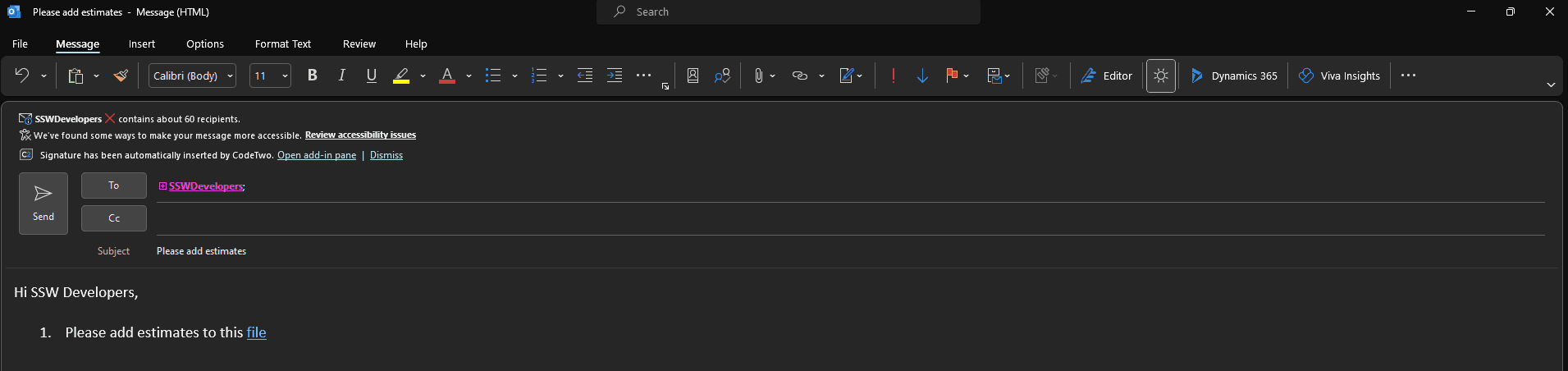
Task: Open the font size 11 dropdown
Action: click(270, 76)
